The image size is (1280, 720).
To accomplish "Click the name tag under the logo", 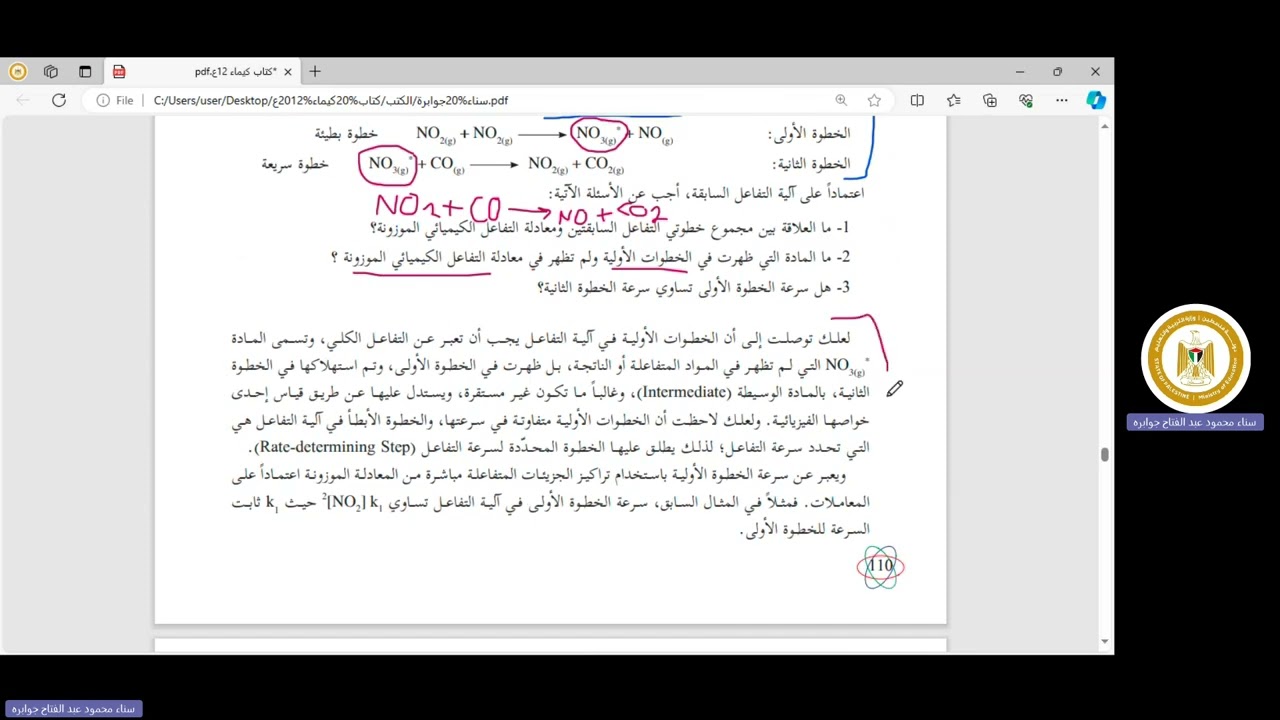I will tap(1195, 422).
